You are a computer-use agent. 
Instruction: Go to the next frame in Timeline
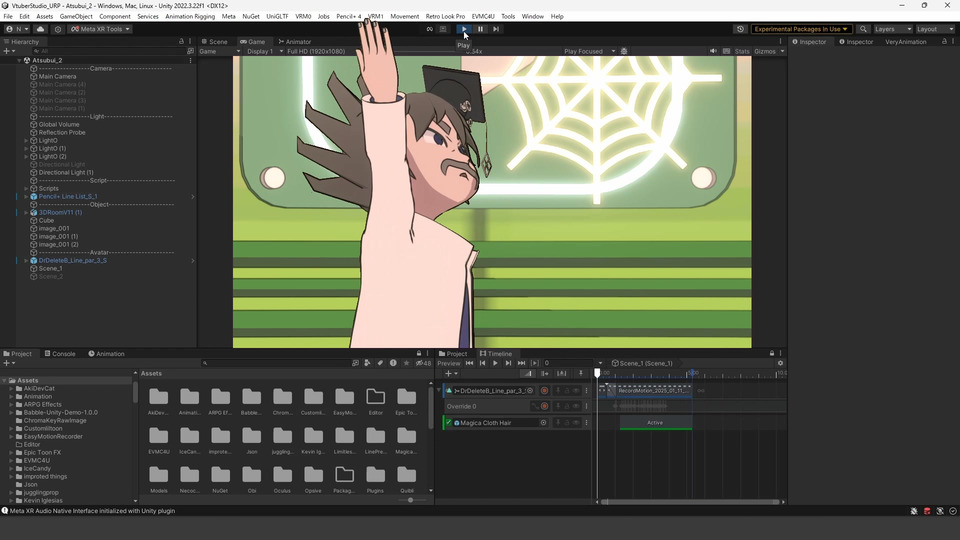point(508,363)
